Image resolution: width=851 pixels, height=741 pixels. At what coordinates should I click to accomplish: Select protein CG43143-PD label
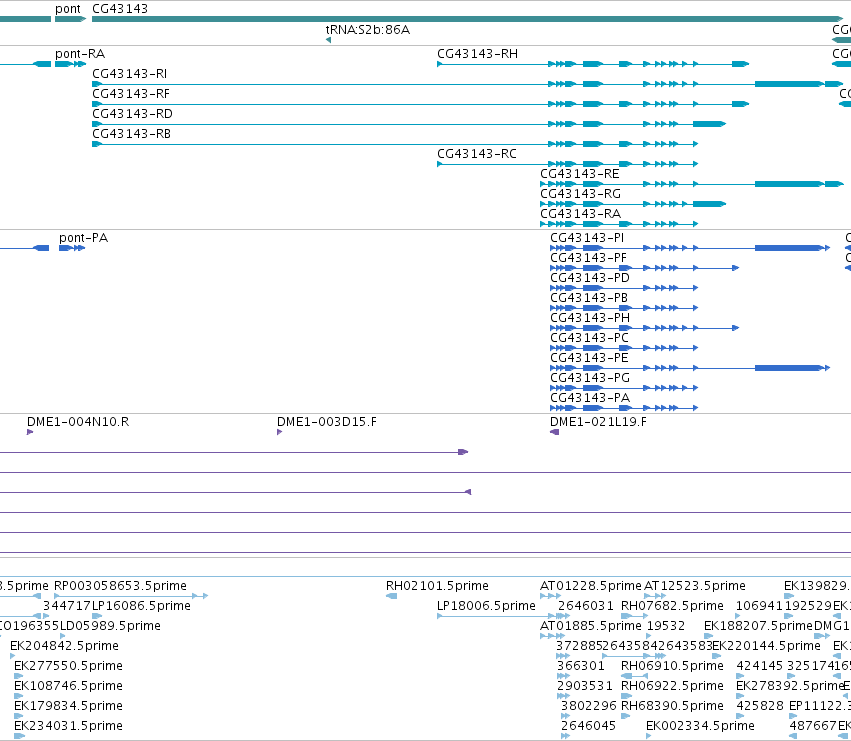pyautogui.click(x=590, y=278)
